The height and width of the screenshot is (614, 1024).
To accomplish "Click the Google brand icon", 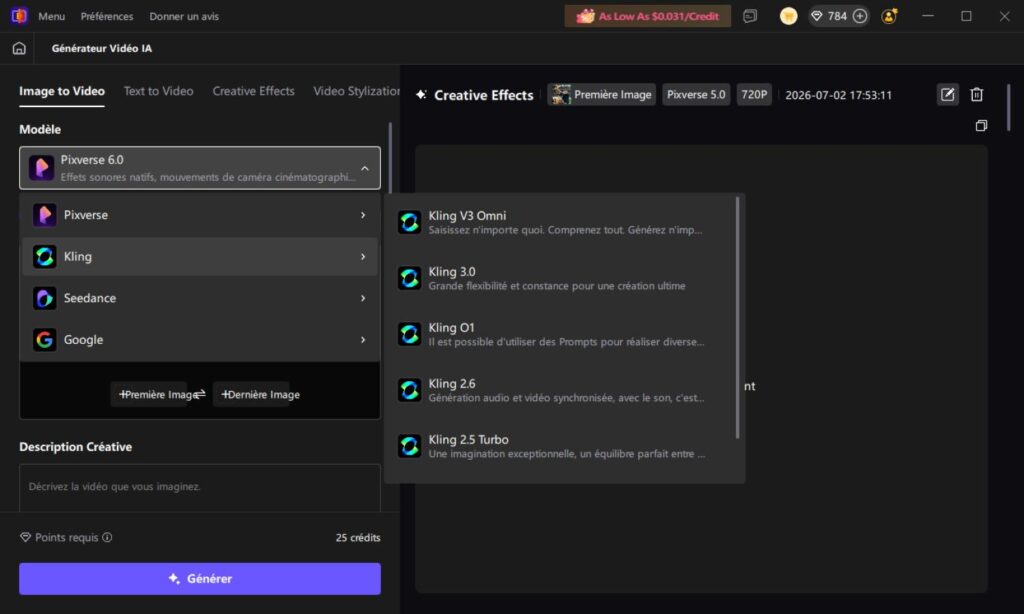I will click(44, 340).
